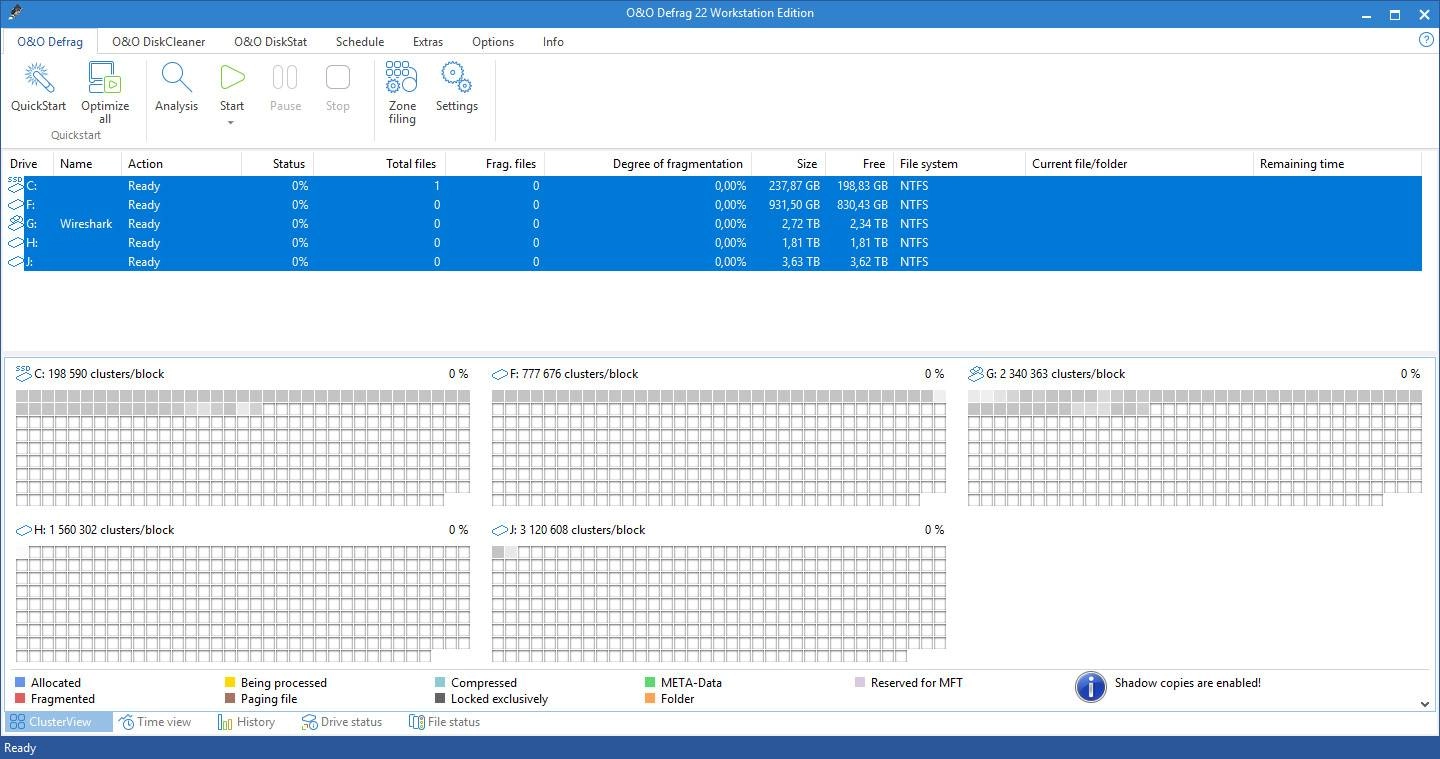Click the J: drive icon in cluster view
The width and height of the screenshot is (1440, 759).
[500, 530]
